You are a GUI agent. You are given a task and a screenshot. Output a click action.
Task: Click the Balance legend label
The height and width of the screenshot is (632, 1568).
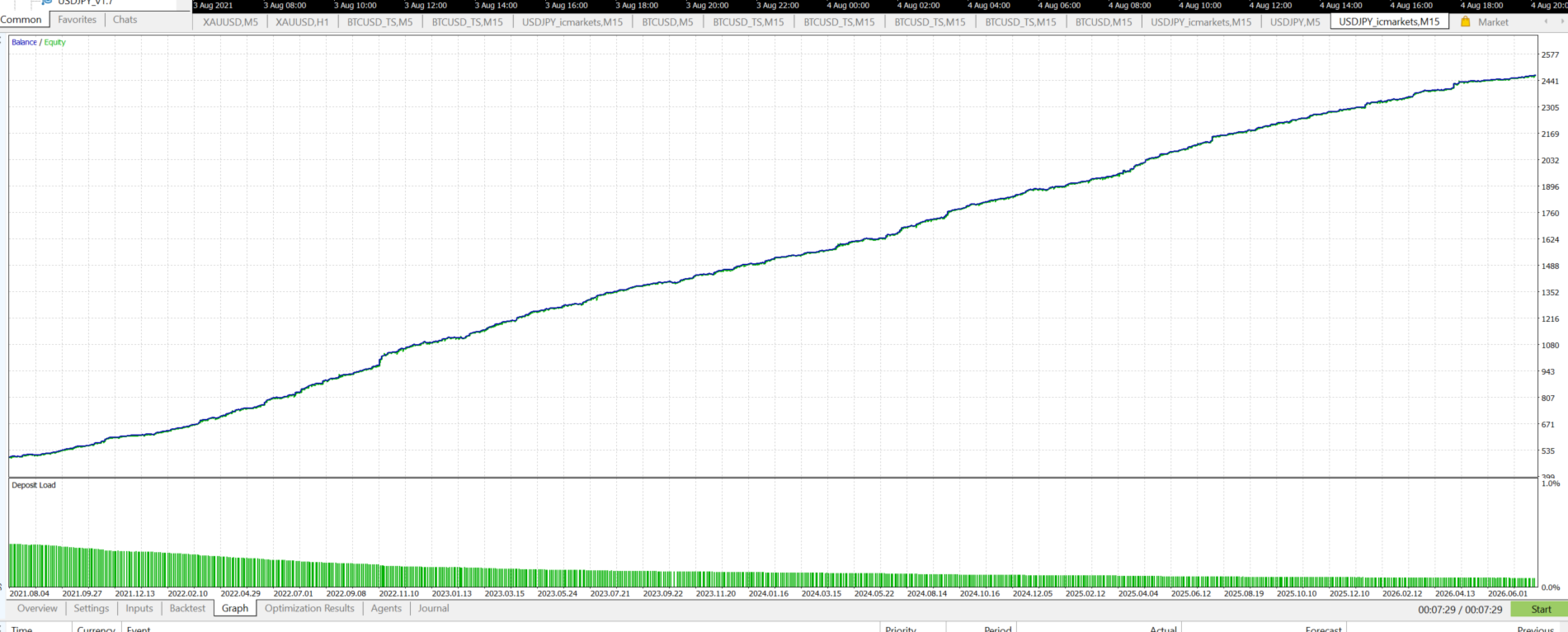24,42
